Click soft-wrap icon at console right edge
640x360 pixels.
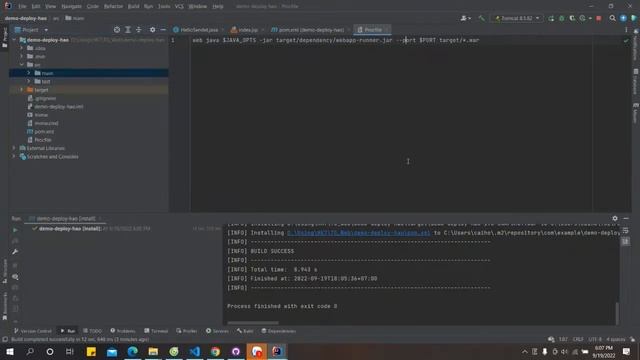pos(625,231)
